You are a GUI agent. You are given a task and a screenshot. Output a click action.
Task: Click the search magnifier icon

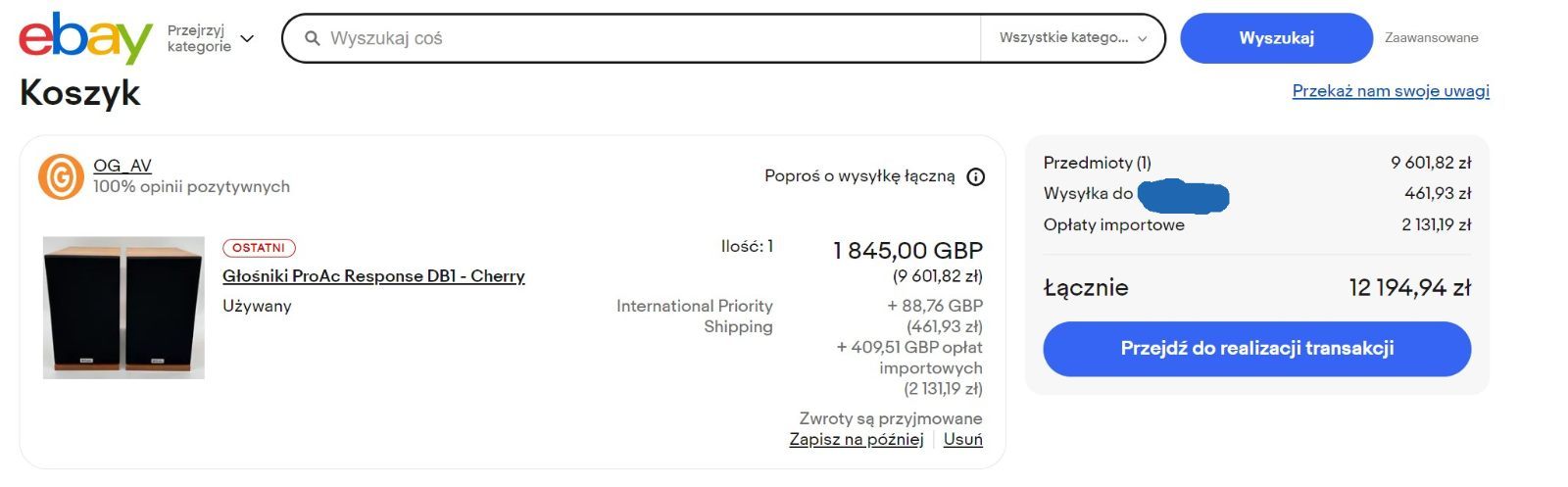(x=312, y=38)
